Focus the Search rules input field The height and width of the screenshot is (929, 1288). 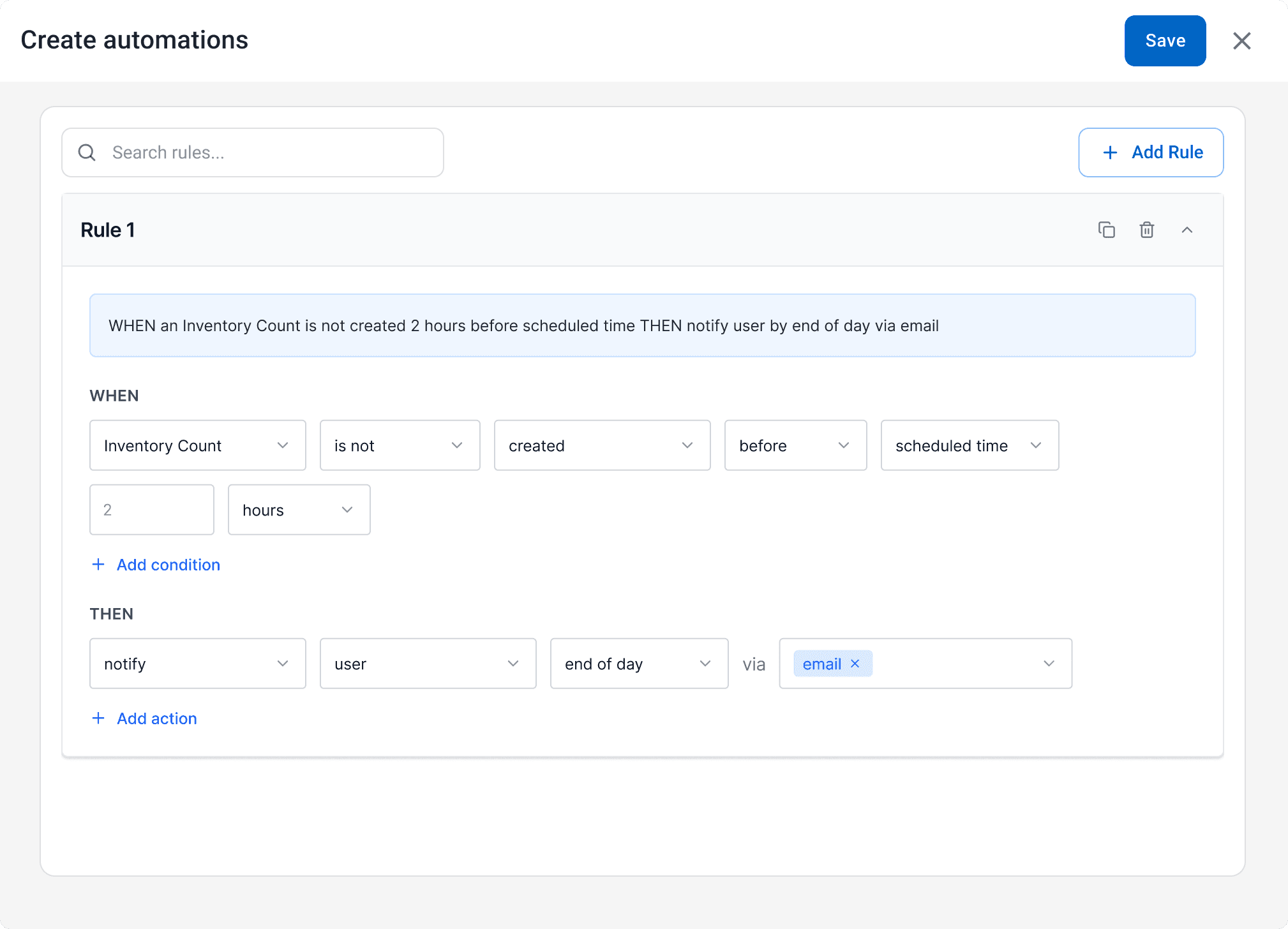[x=268, y=152]
